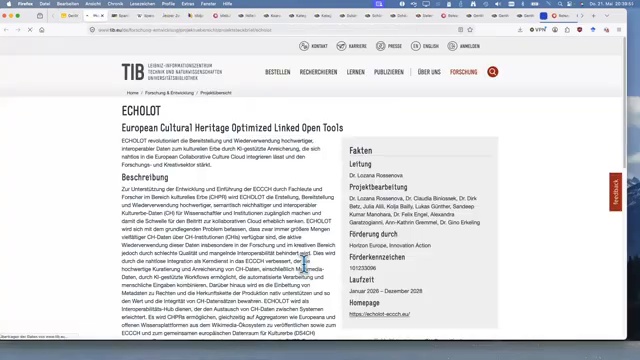
Task: Click the Kontakt icon in top bar
Action: click(x=304, y=46)
